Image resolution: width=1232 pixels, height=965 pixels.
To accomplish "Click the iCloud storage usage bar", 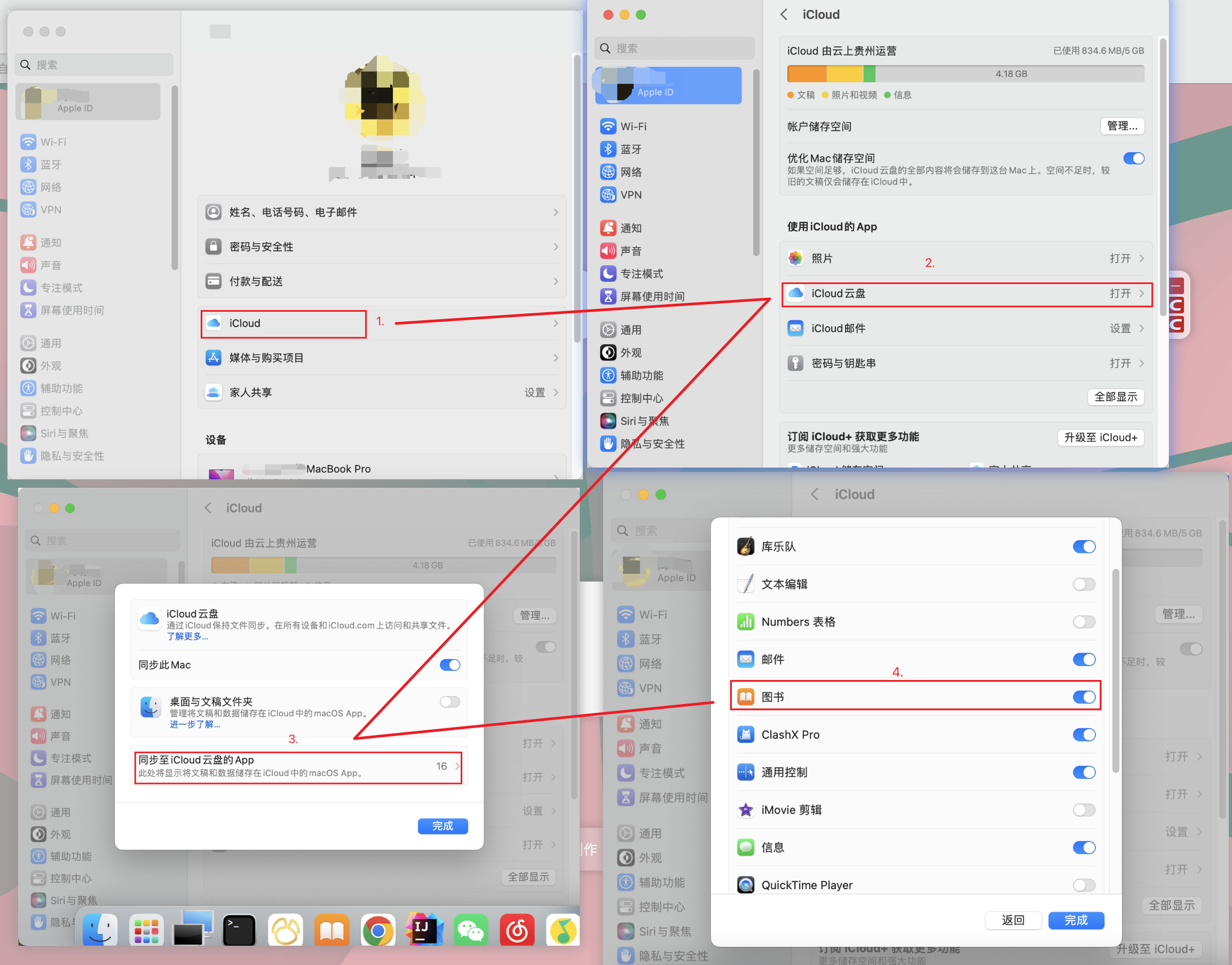I will click(965, 74).
